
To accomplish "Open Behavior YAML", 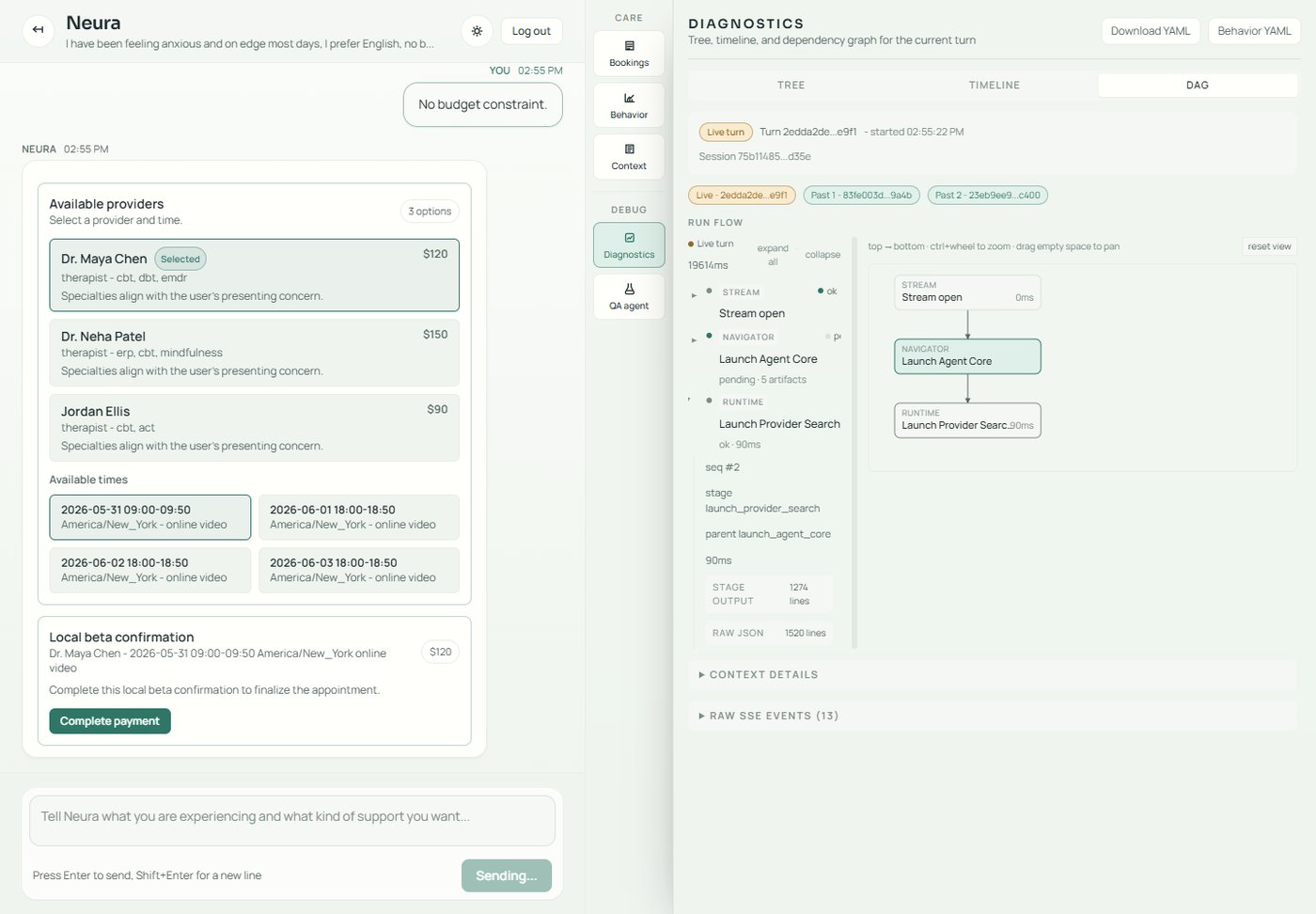I will (1253, 31).
